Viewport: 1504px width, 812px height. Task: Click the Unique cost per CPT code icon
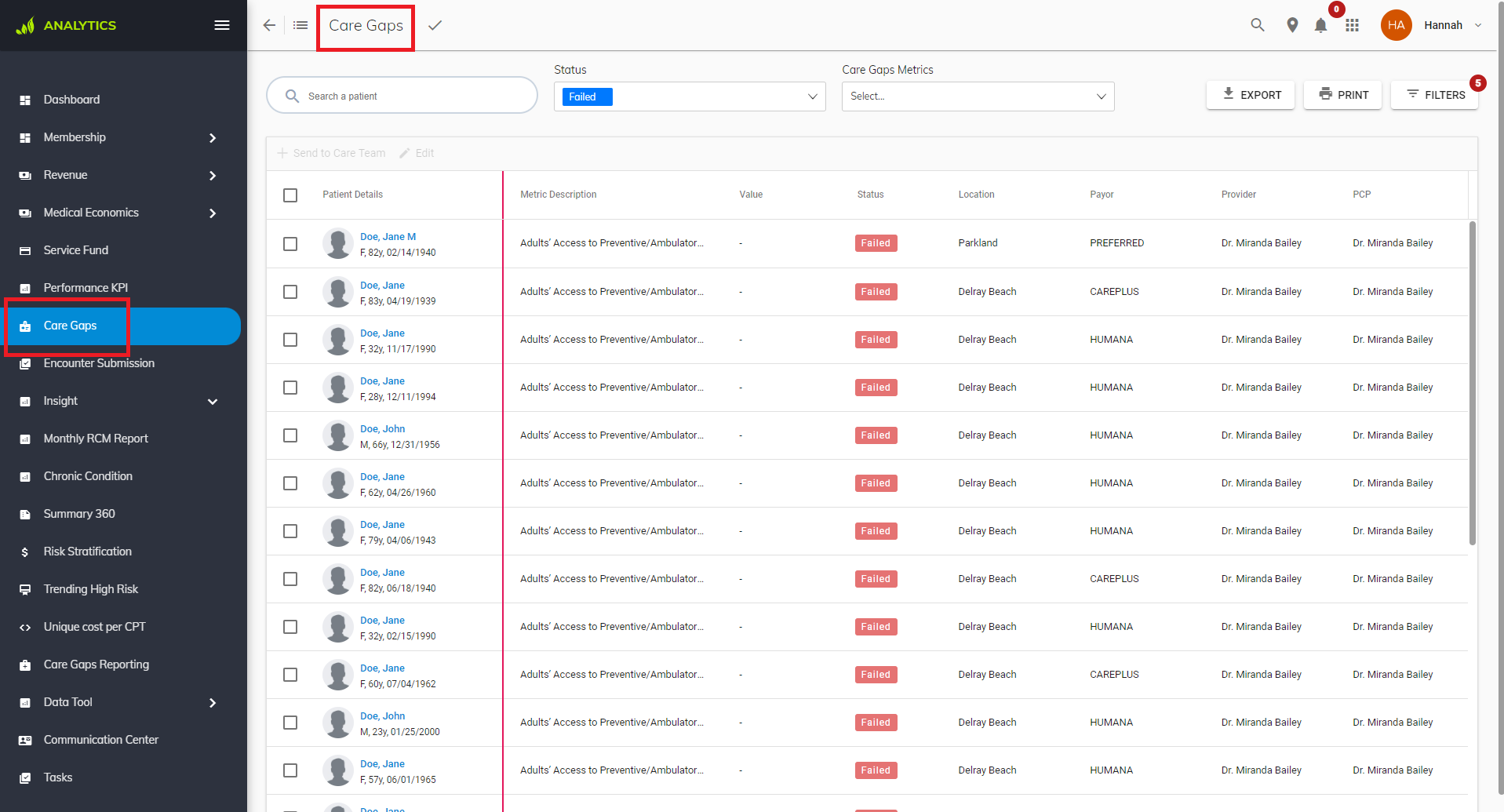point(25,628)
